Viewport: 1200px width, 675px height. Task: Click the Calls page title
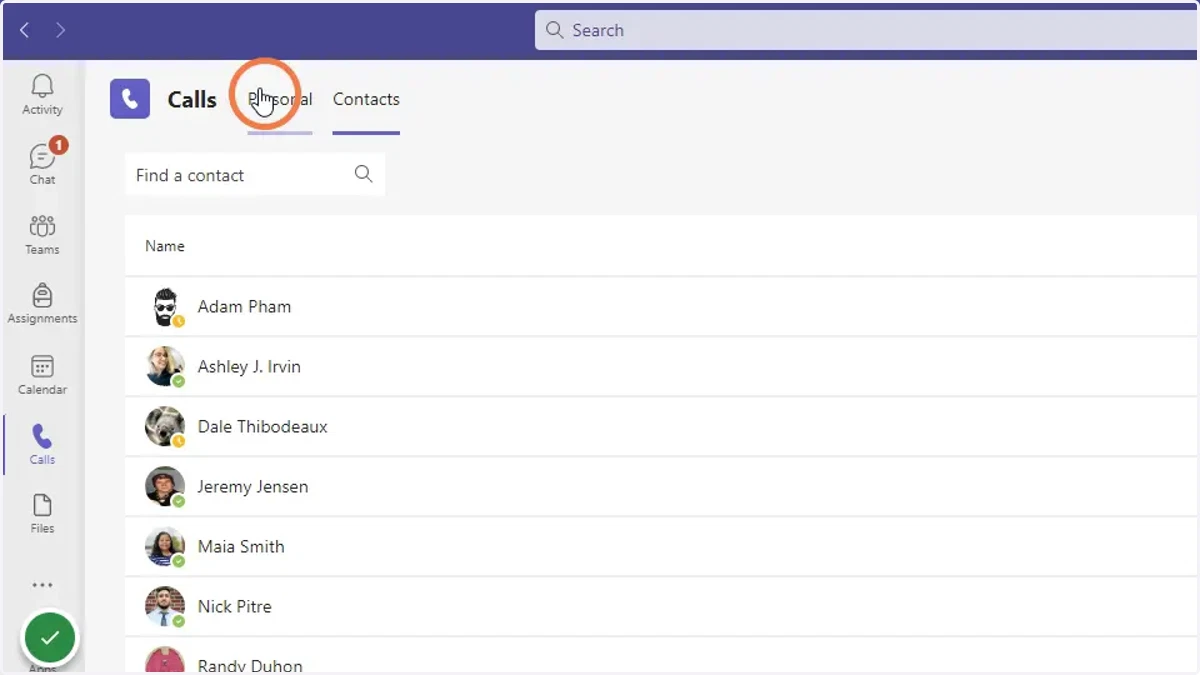192,100
